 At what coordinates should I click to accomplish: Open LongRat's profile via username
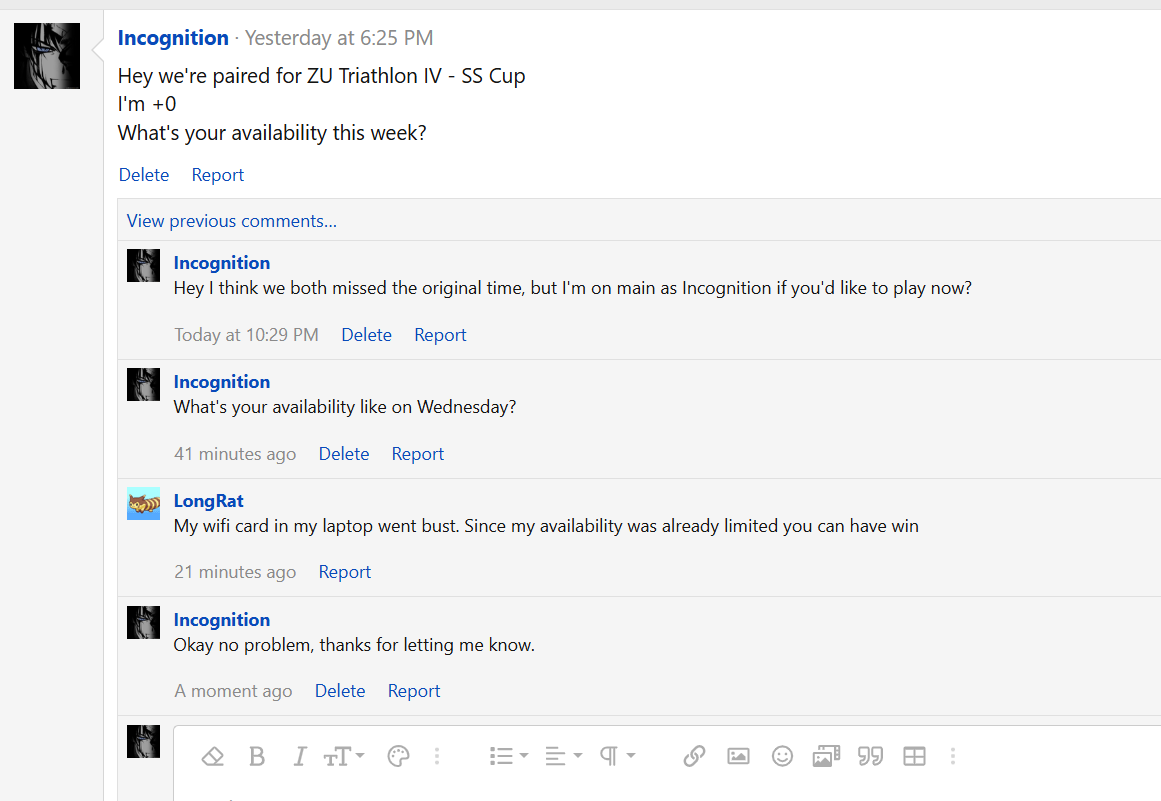(x=208, y=501)
